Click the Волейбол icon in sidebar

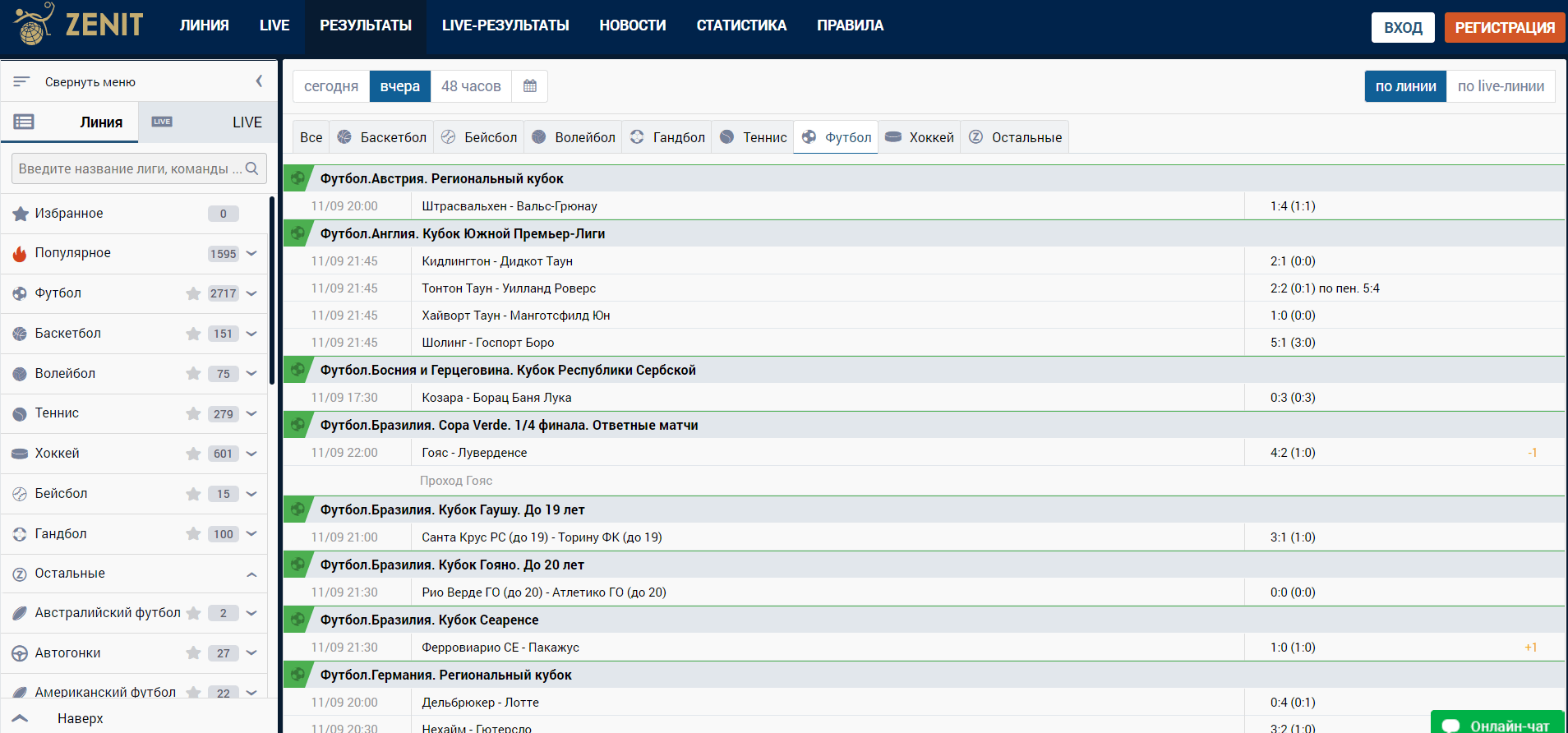(x=20, y=374)
